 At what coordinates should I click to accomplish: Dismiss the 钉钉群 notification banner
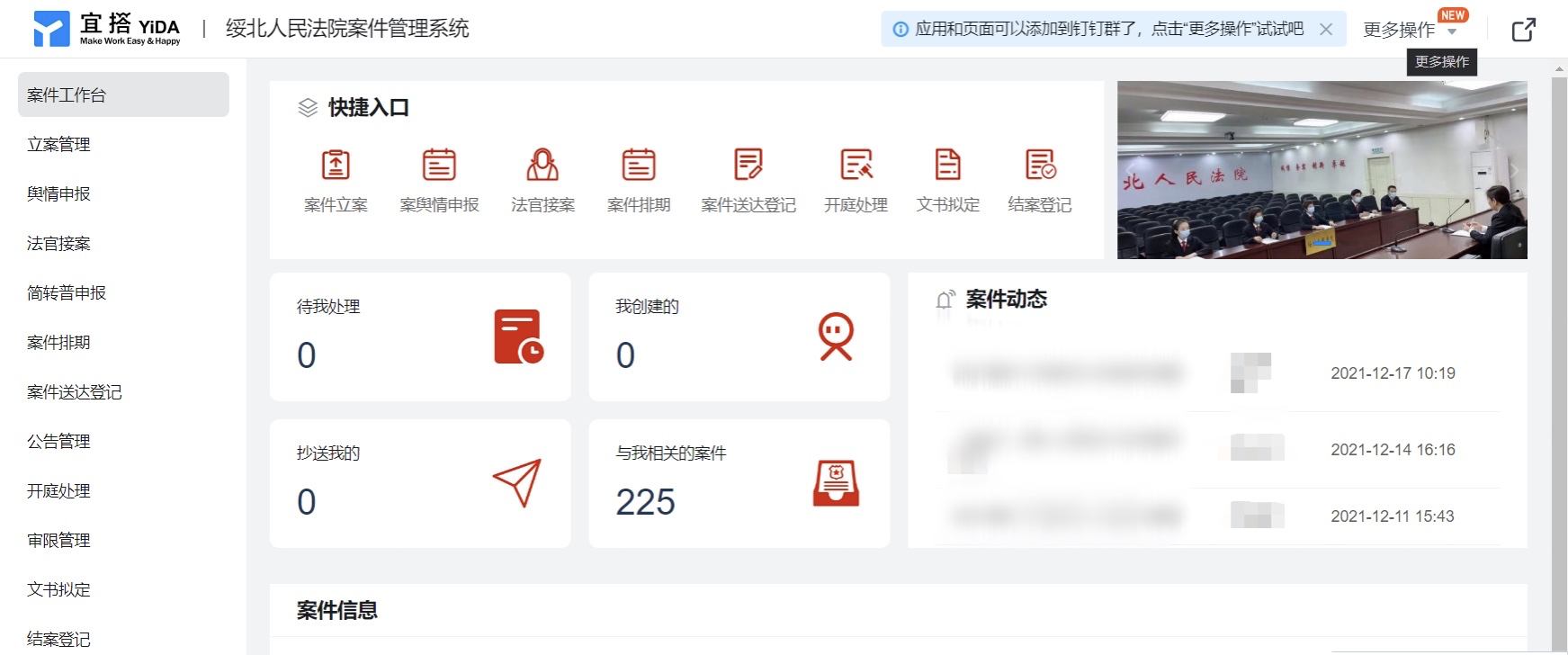coord(1326,30)
